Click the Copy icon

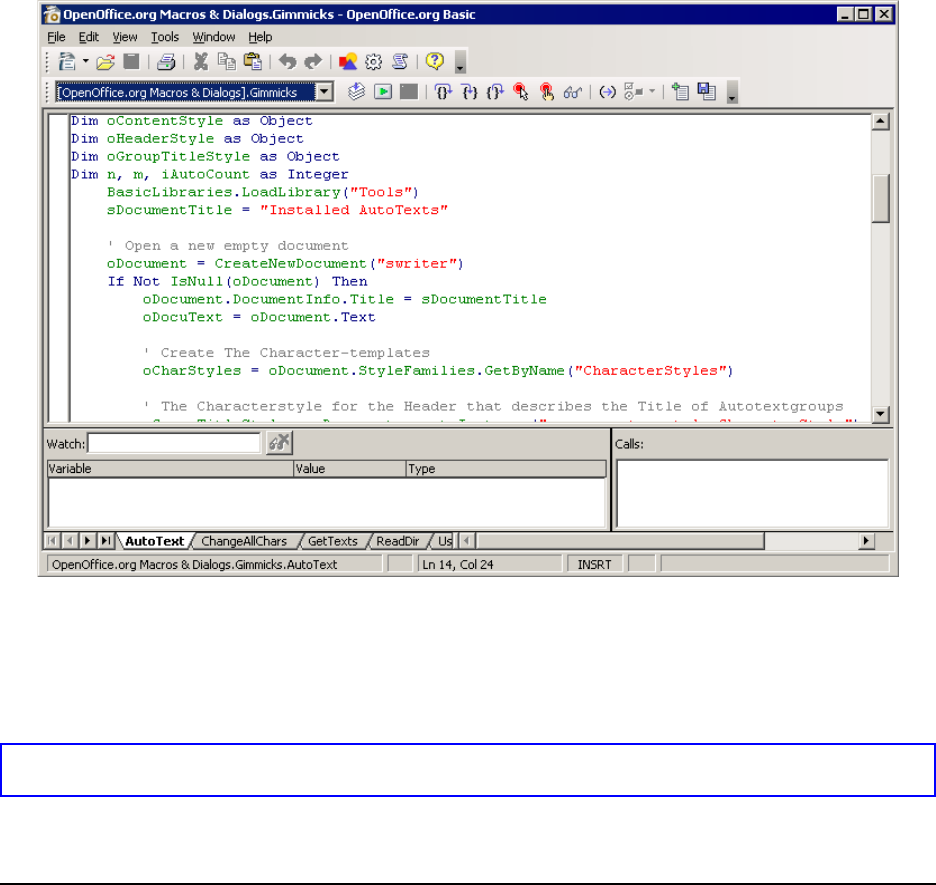point(226,61)
